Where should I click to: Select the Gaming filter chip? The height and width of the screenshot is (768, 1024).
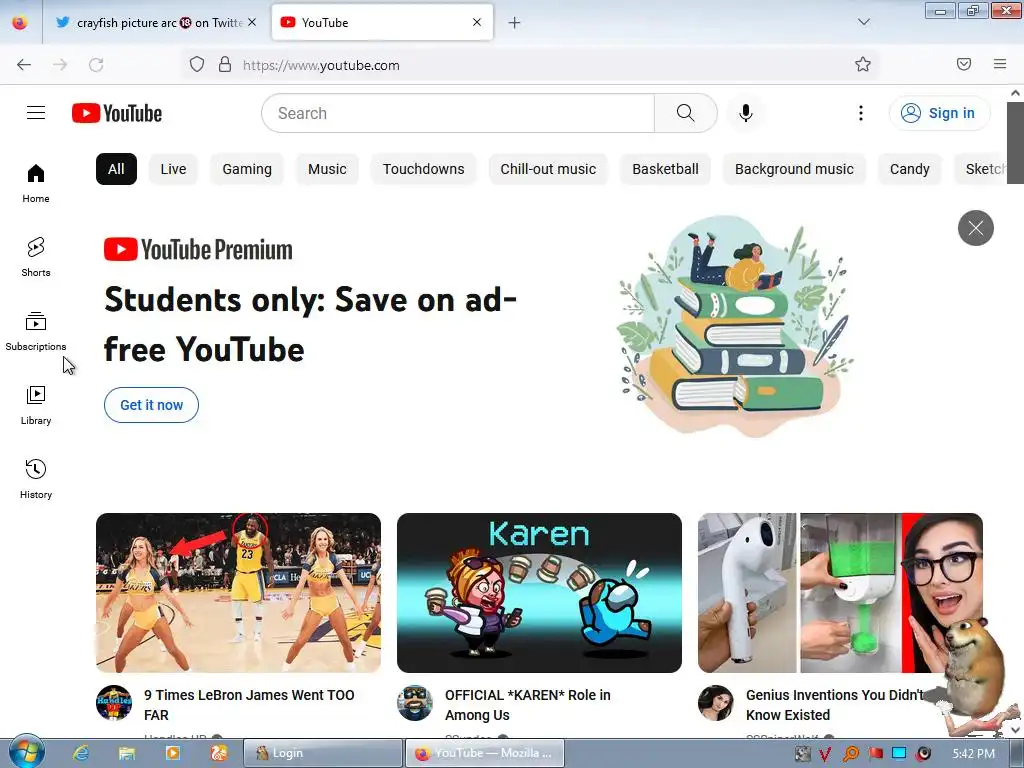click(247, 169)
